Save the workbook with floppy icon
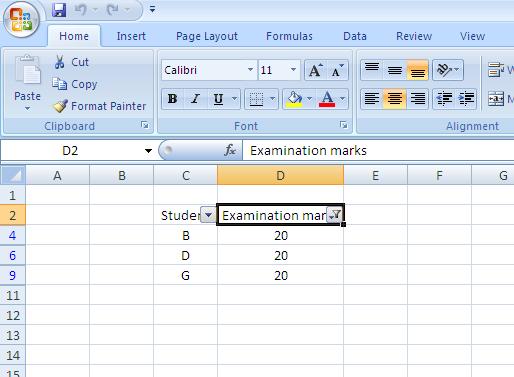Image resolution: width=514 pixels, height=377 pixels. point(59,9)
